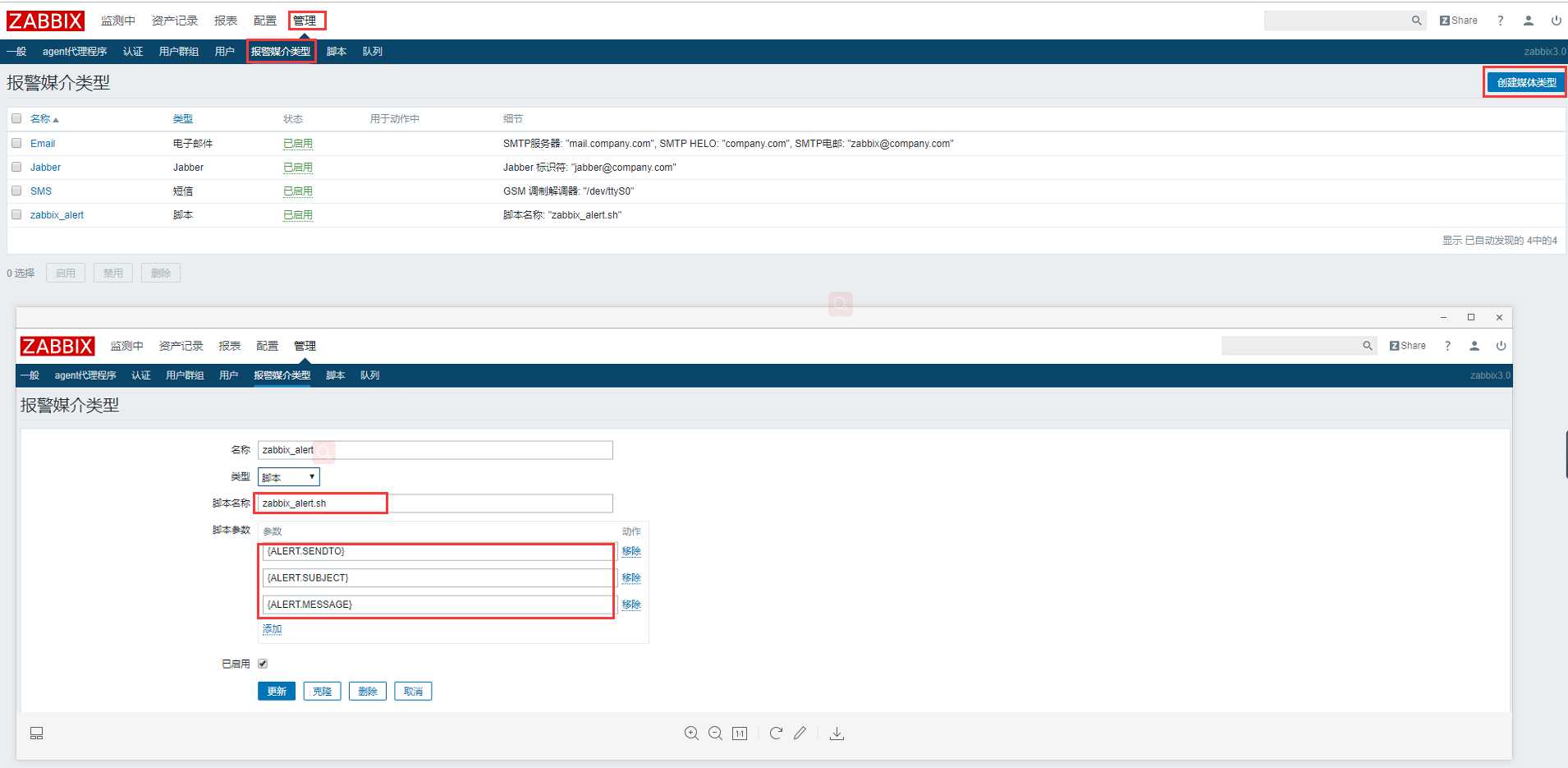The width and height of the screenshot is (1568, 768).
Task: Open the user profile icon in the inner window
Action: pos(1474,346)
